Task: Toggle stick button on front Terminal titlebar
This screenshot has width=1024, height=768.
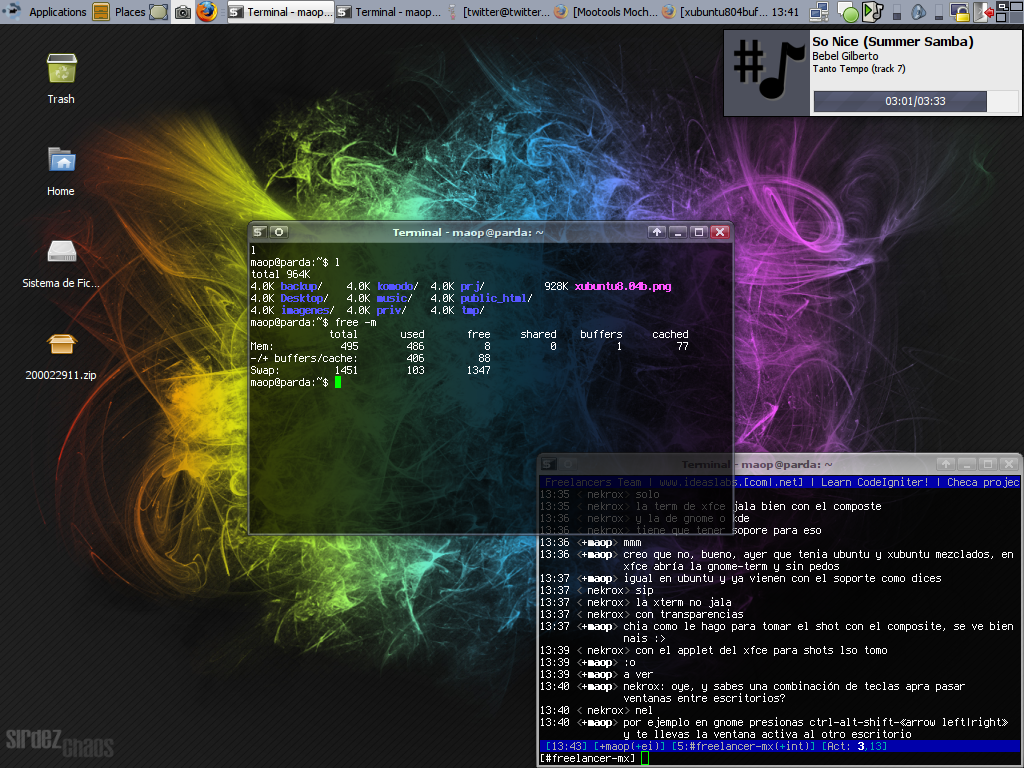Action: (x=279, y=232)
